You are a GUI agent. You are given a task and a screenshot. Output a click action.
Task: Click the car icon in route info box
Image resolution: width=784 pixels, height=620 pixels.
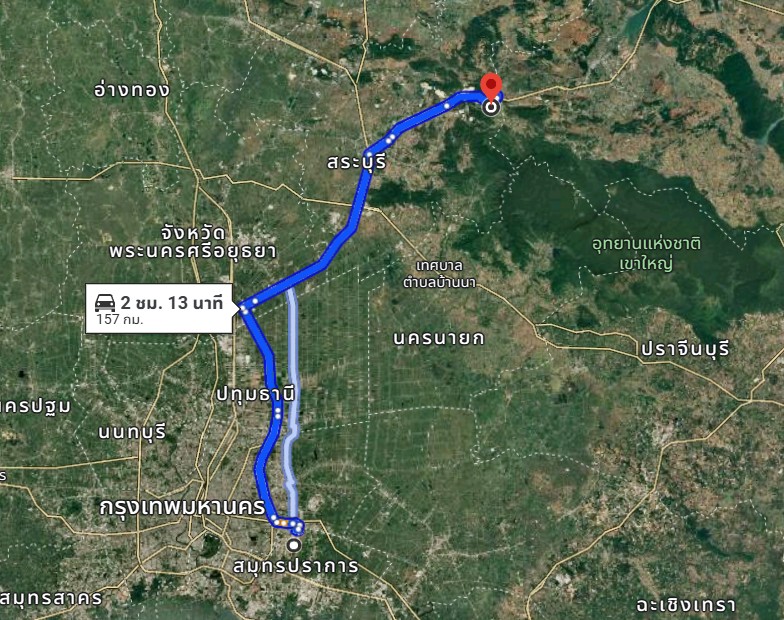tap(105, 303)
